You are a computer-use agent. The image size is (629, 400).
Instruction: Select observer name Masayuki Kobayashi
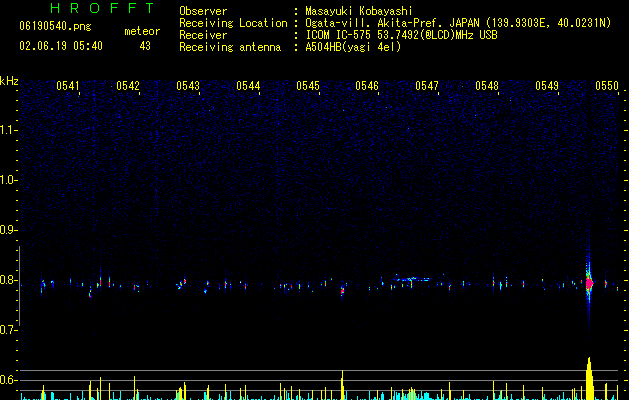(358, 11)
